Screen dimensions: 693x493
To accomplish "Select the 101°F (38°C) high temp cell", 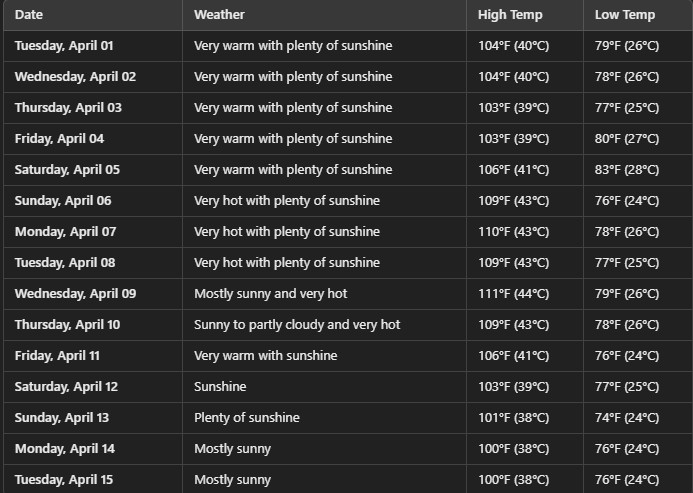I will point(513,418).
